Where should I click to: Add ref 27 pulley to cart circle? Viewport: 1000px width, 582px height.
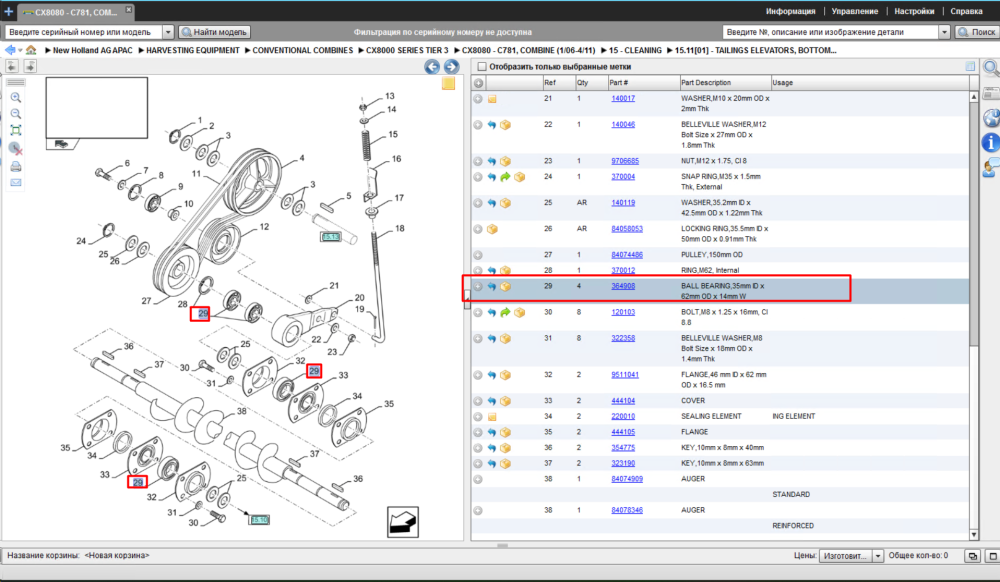pos(478,255)
